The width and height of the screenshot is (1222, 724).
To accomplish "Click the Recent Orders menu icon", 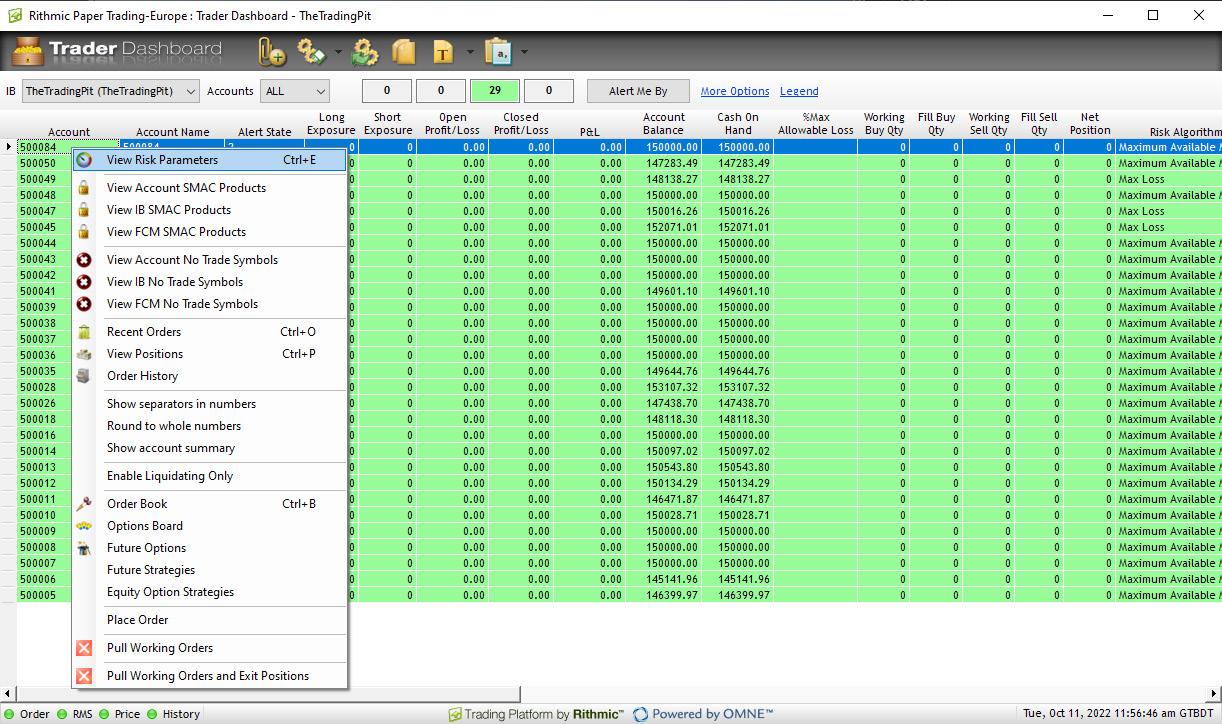I will [x=84, y=332].
